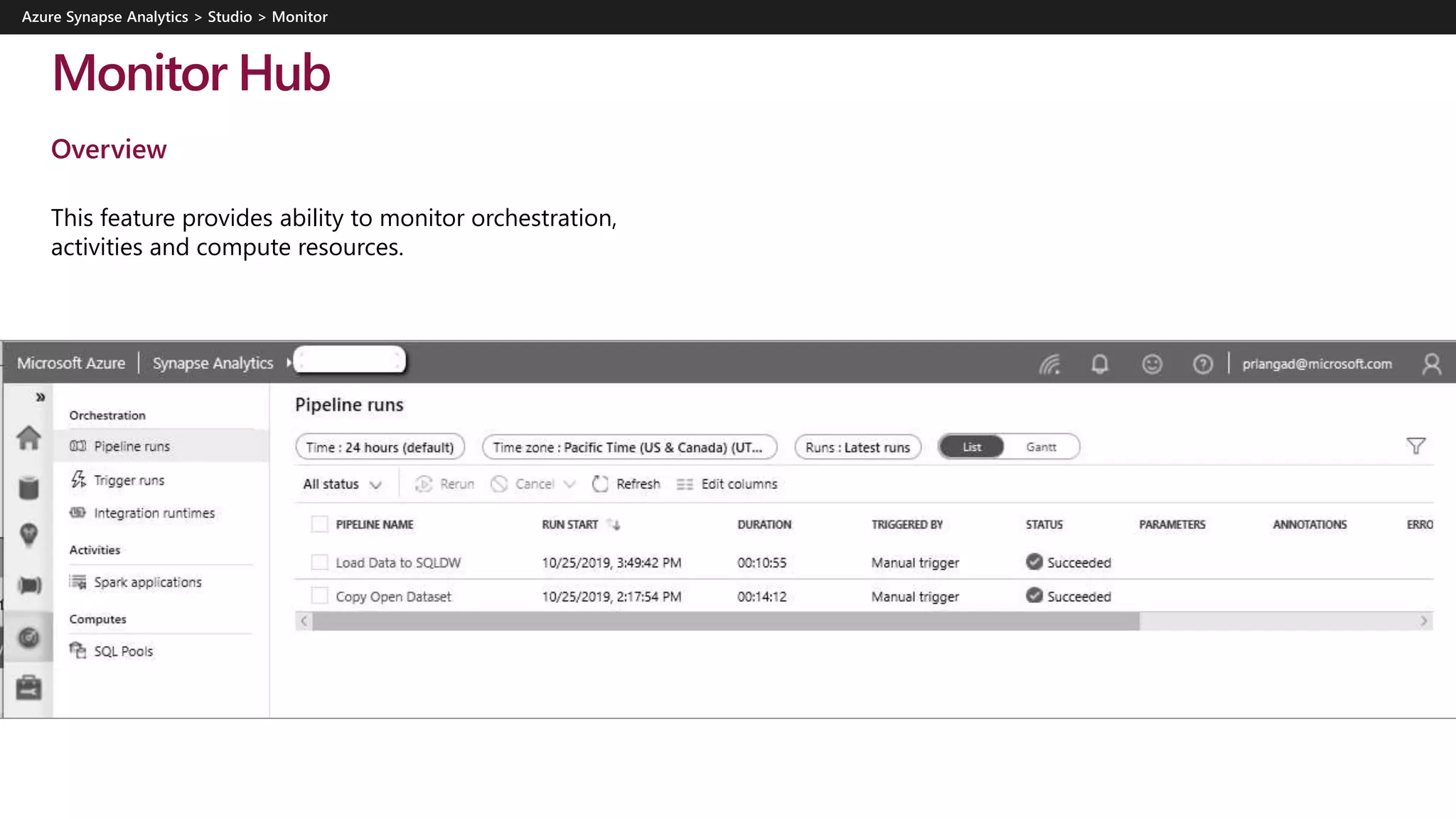Open the user account avatar icon

(x=1431, y=364)
